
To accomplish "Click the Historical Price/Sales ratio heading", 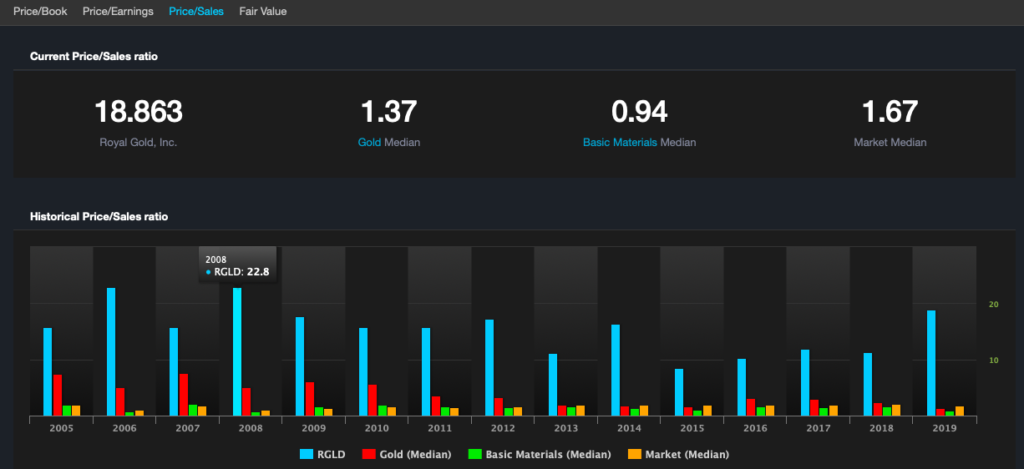I will pos(99,216).
